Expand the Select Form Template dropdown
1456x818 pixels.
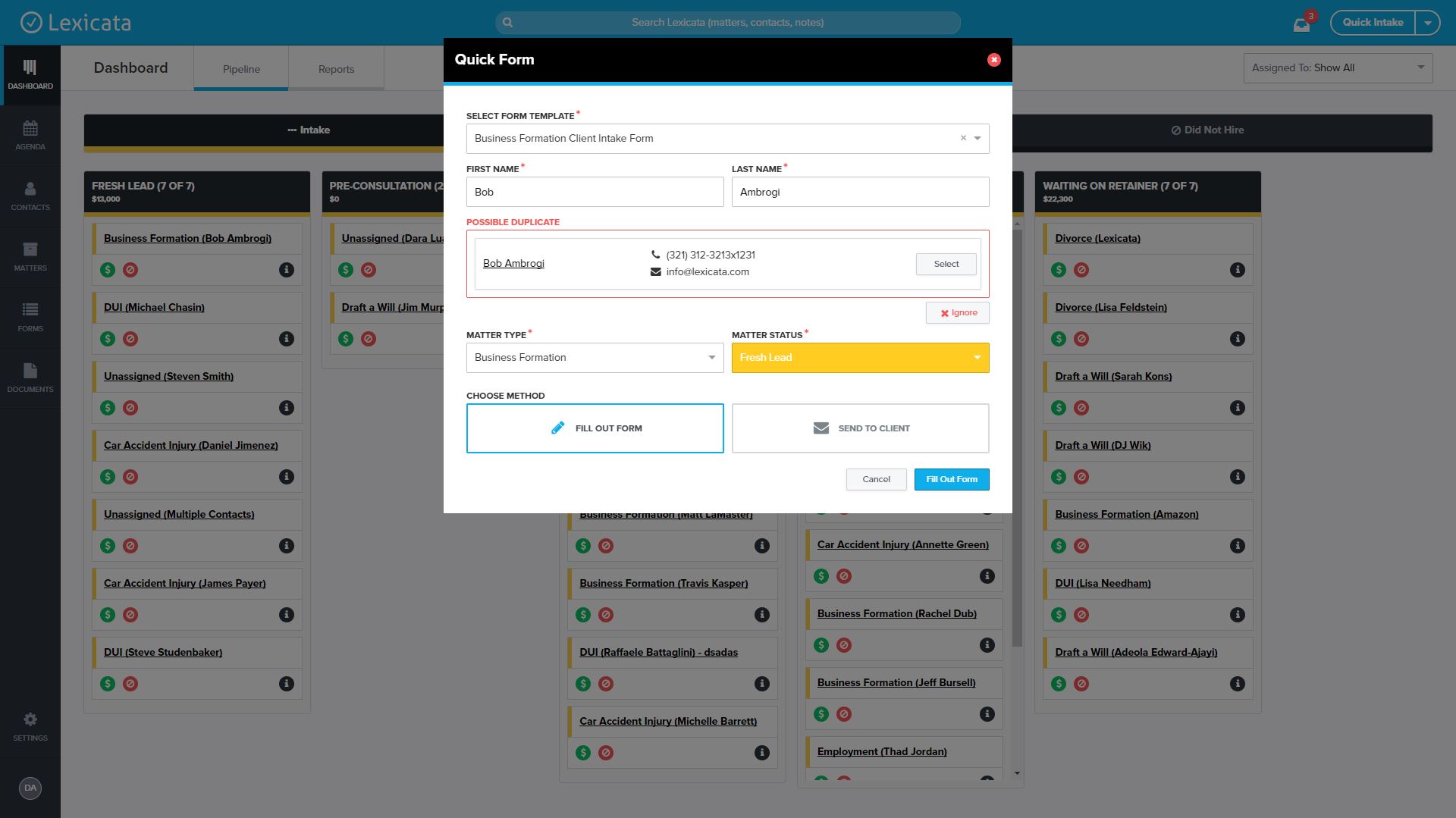click(x=977, y=138)
